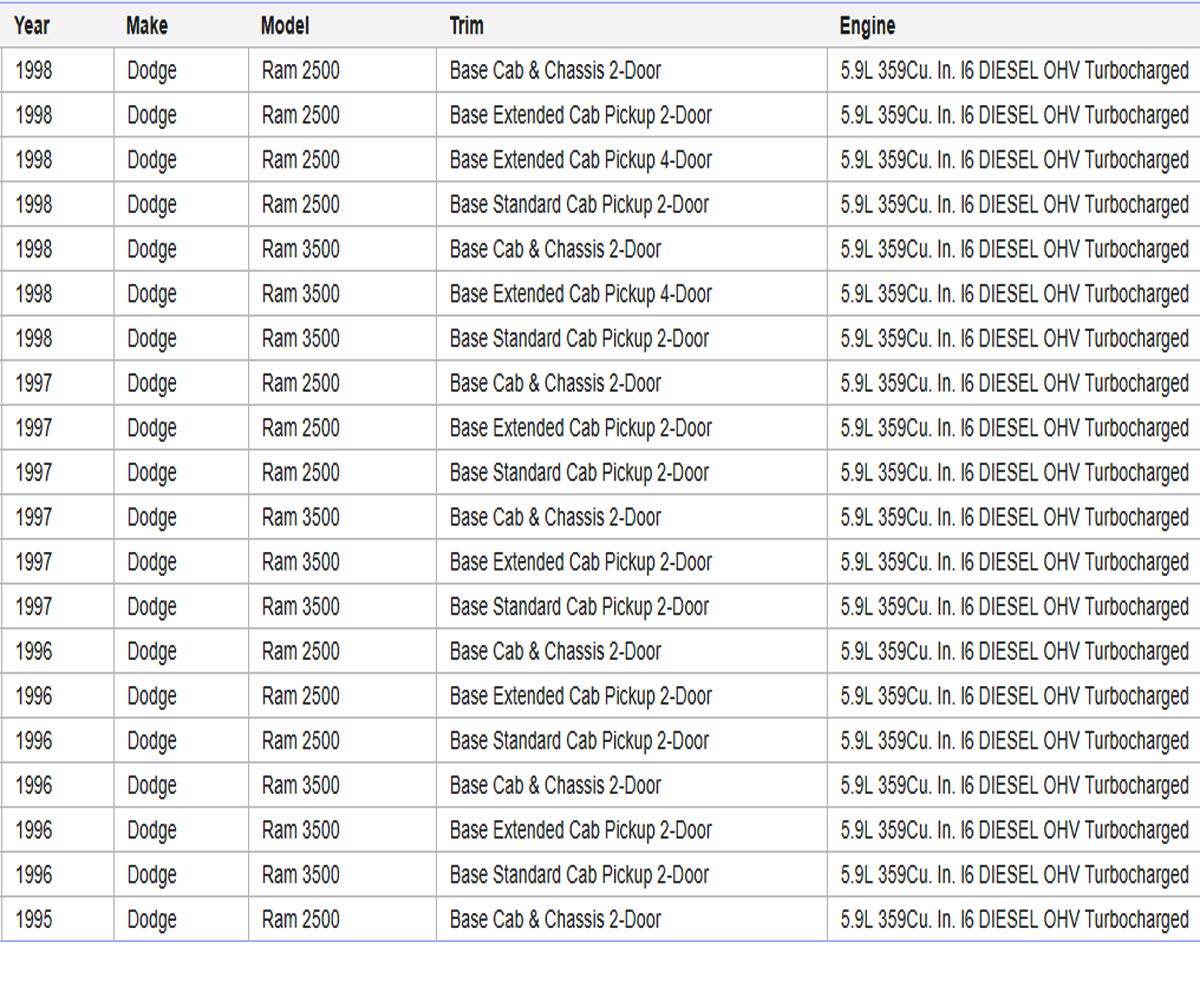Click the Trim column header
Viewport: 1200px width, 1000px height.
(466, 26)
